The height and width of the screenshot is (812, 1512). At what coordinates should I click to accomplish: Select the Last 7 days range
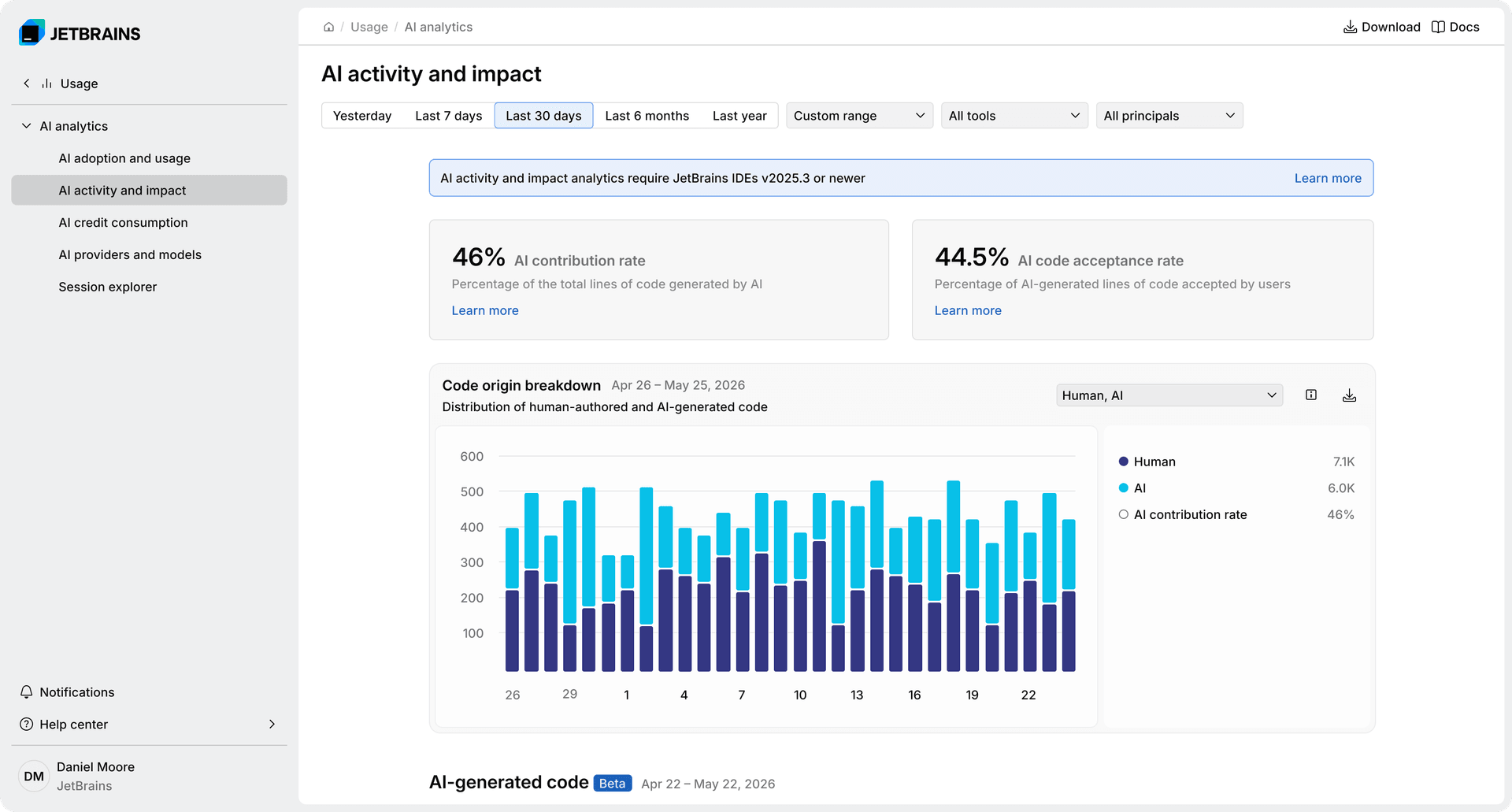(x=449, y=116)
